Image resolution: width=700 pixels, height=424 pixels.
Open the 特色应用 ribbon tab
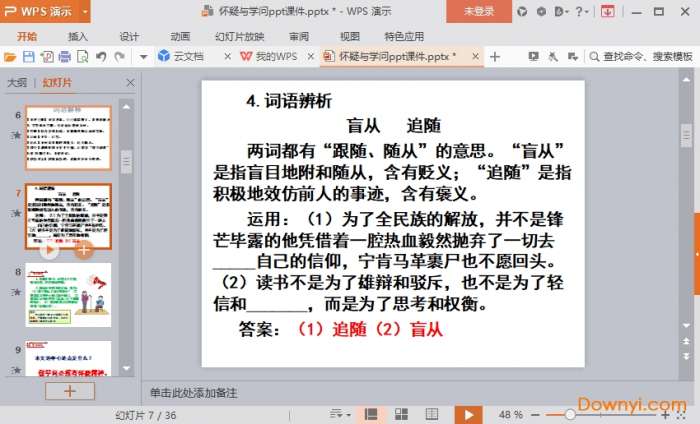[404, 37]
